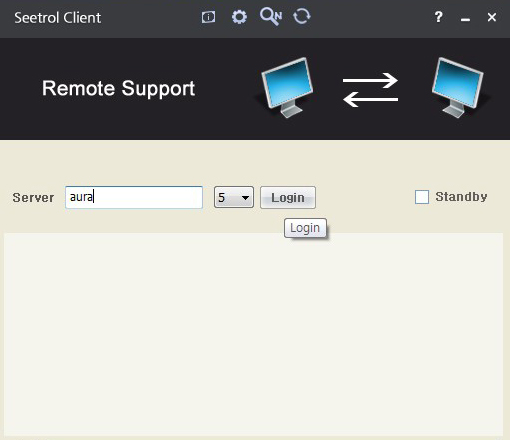Click the magnifier search icon

271,17
